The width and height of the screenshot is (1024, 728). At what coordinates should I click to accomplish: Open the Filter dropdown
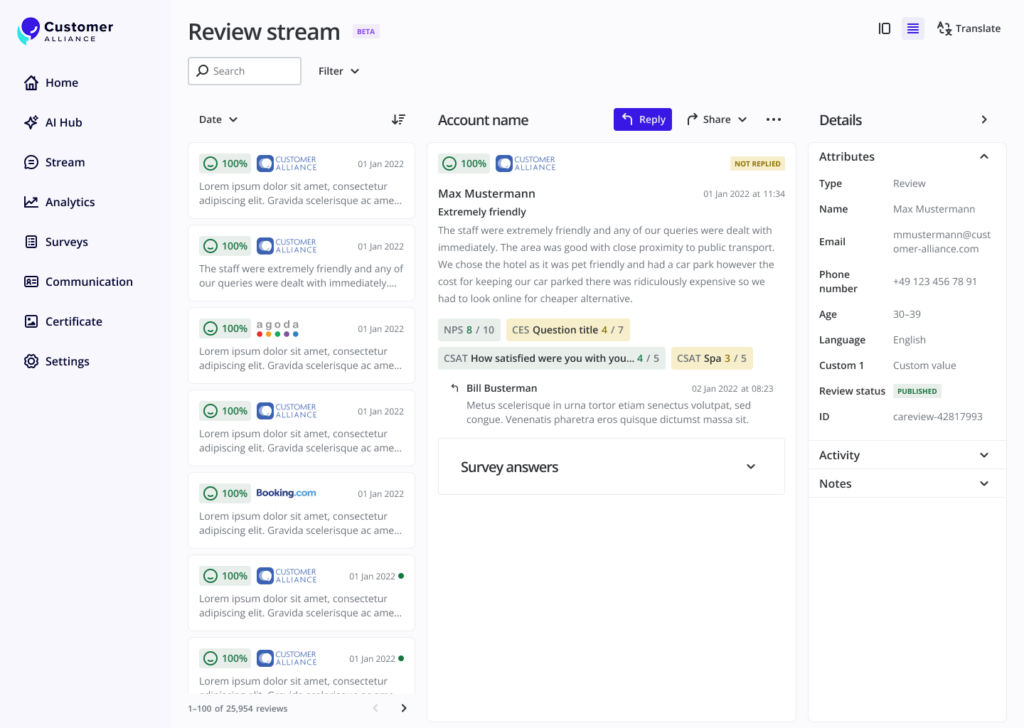click(x=338, y=71)
